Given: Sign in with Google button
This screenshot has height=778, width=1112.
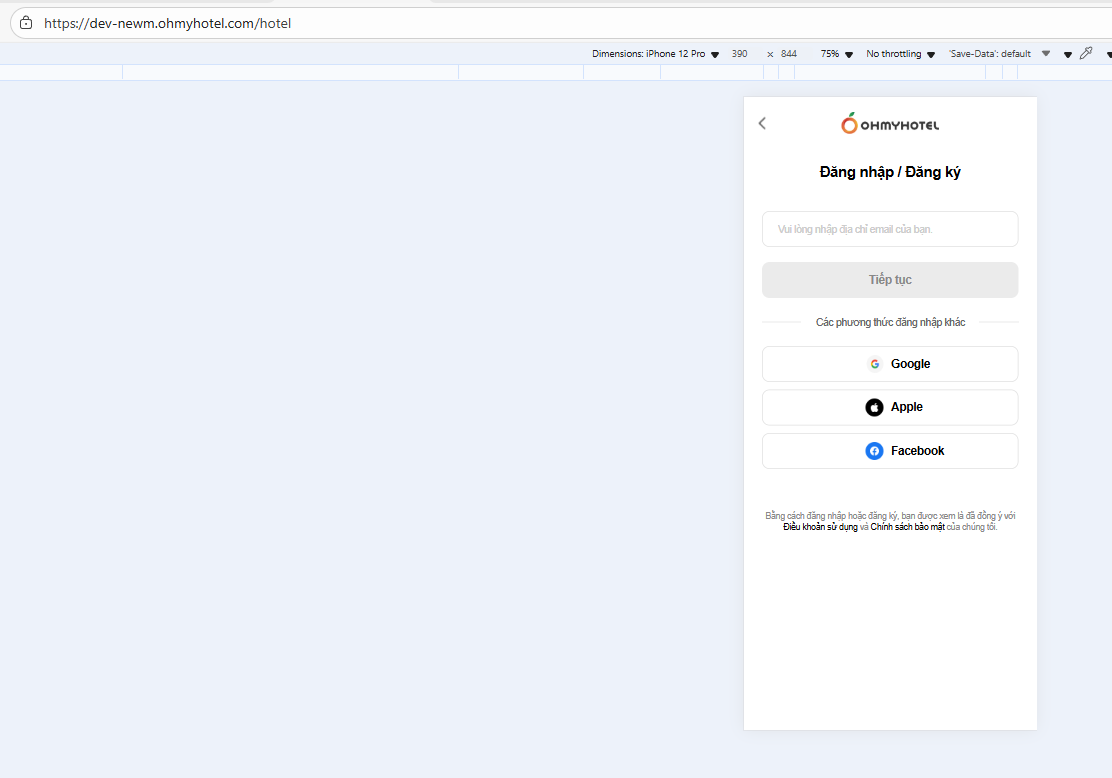Looking at the screenshot, I should [x=890, y=364].
